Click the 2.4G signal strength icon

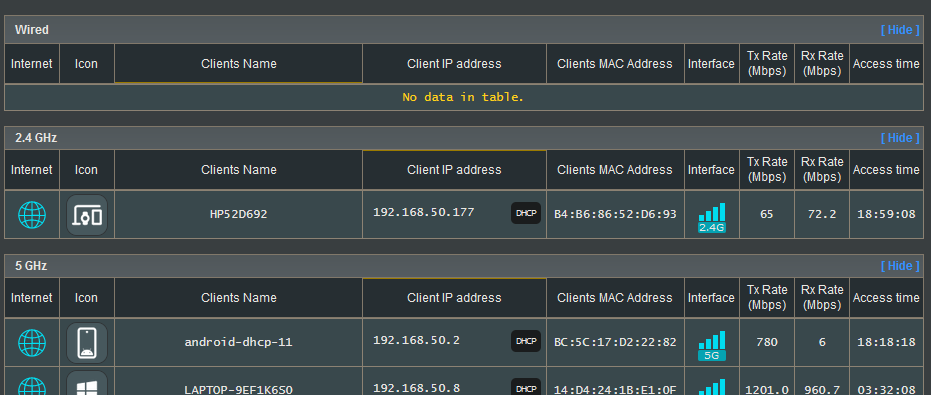coord(711,217)
